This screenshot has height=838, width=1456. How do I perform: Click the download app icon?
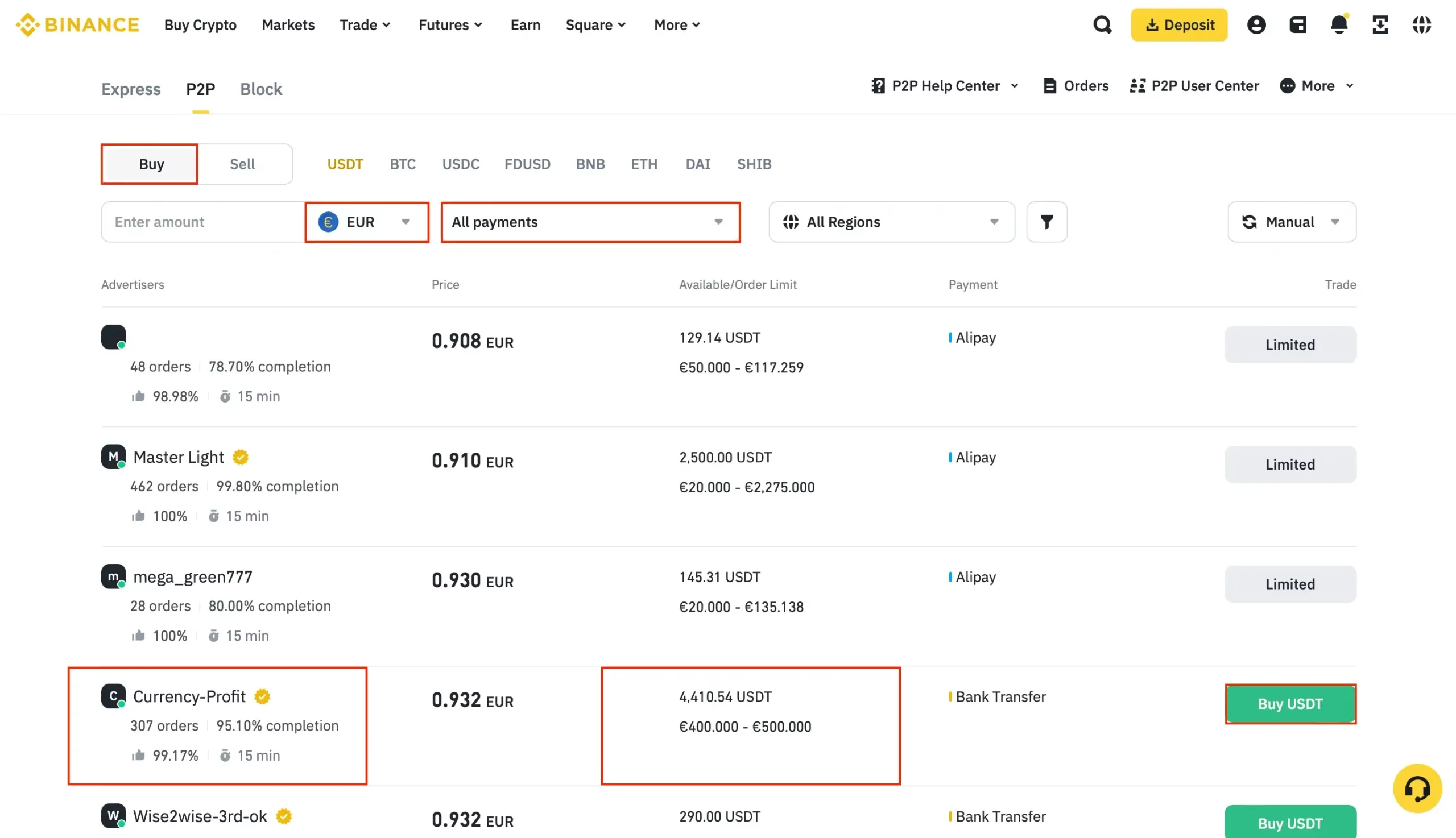point(1380,25)
